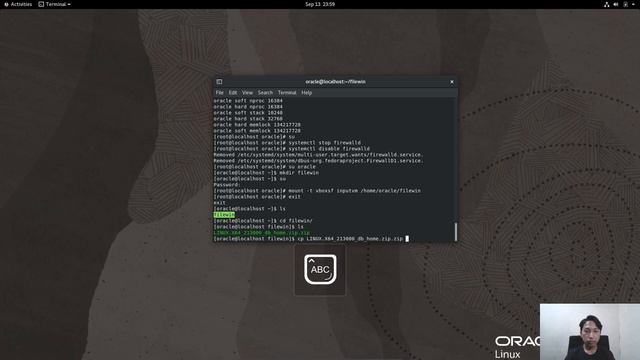Image resolution: width=640 pixels, height=360 pixels.
Task: Click the green LINUX.X64_213000_db_home.zip.zip file listing
Action: click(x=262, y=233)
